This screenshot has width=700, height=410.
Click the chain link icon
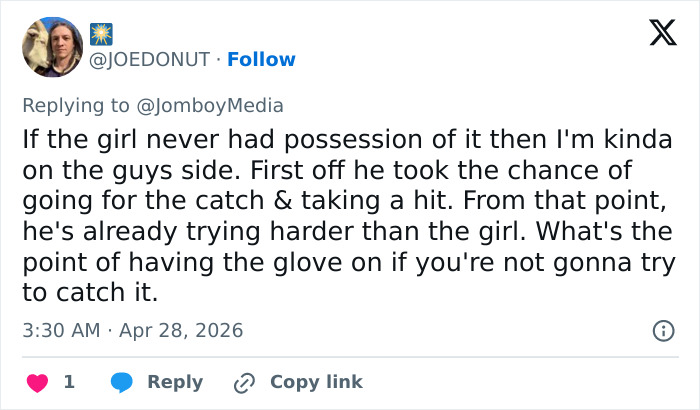pos(244,382)
